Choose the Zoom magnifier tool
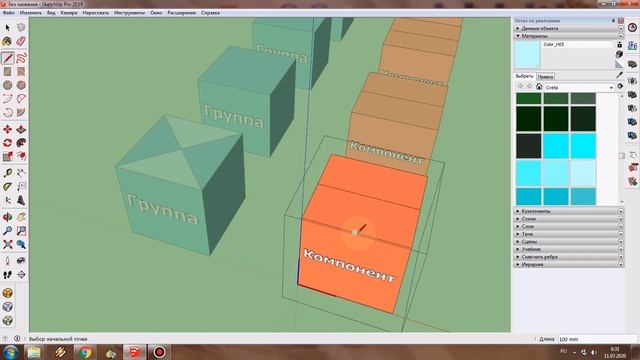This screenshot has width=640, height=360. click(x=8, y=231)
